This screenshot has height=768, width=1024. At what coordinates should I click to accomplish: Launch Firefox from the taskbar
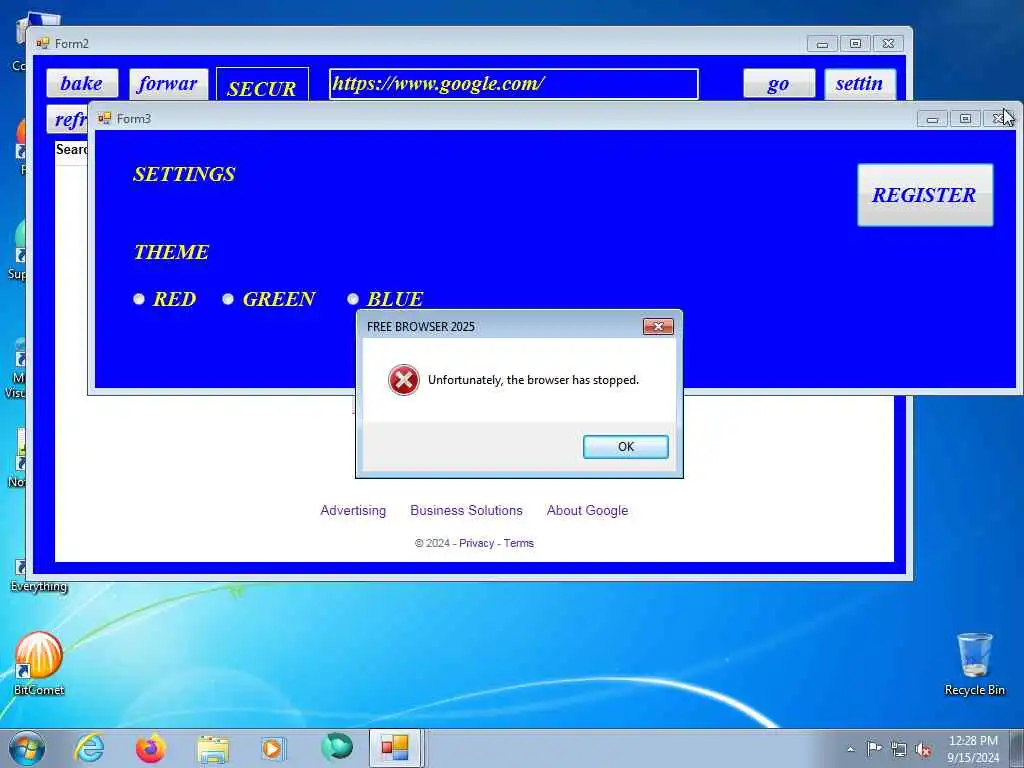tap(150, 748)
